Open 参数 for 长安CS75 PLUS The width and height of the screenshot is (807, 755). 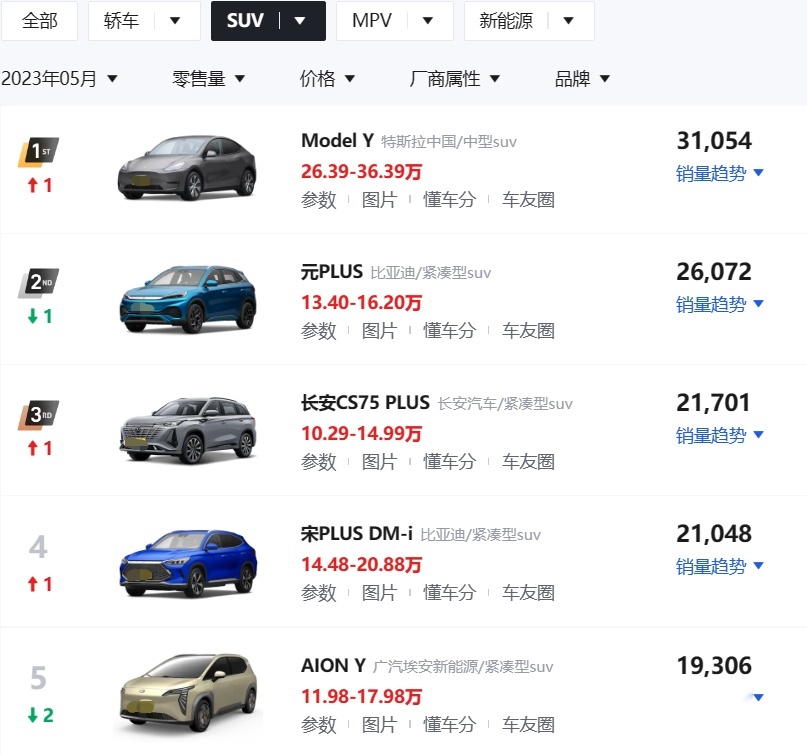(319, 462)
